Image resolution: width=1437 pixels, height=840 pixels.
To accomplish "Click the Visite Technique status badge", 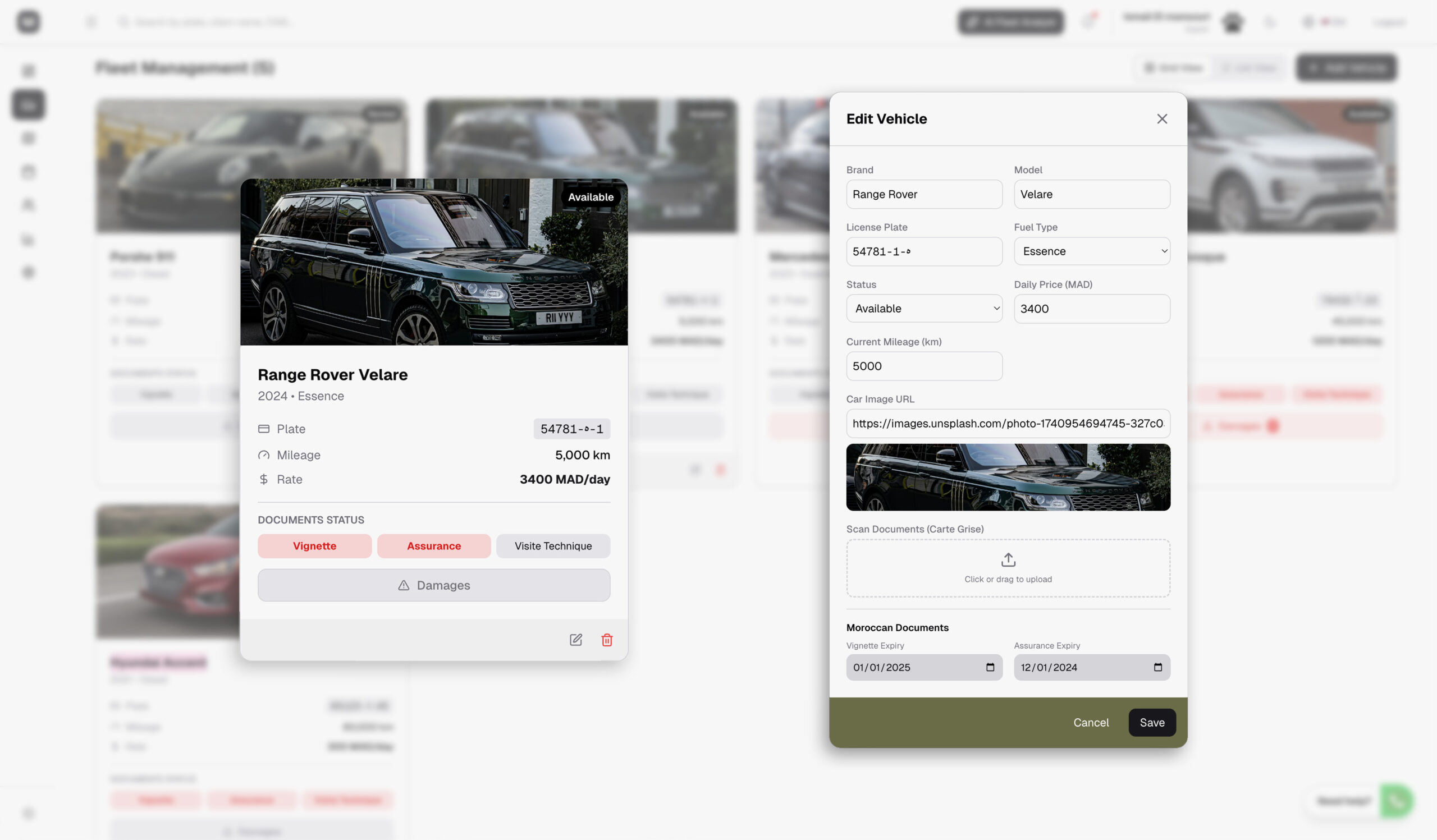I will pyautogui.click(x=552, y=546).
